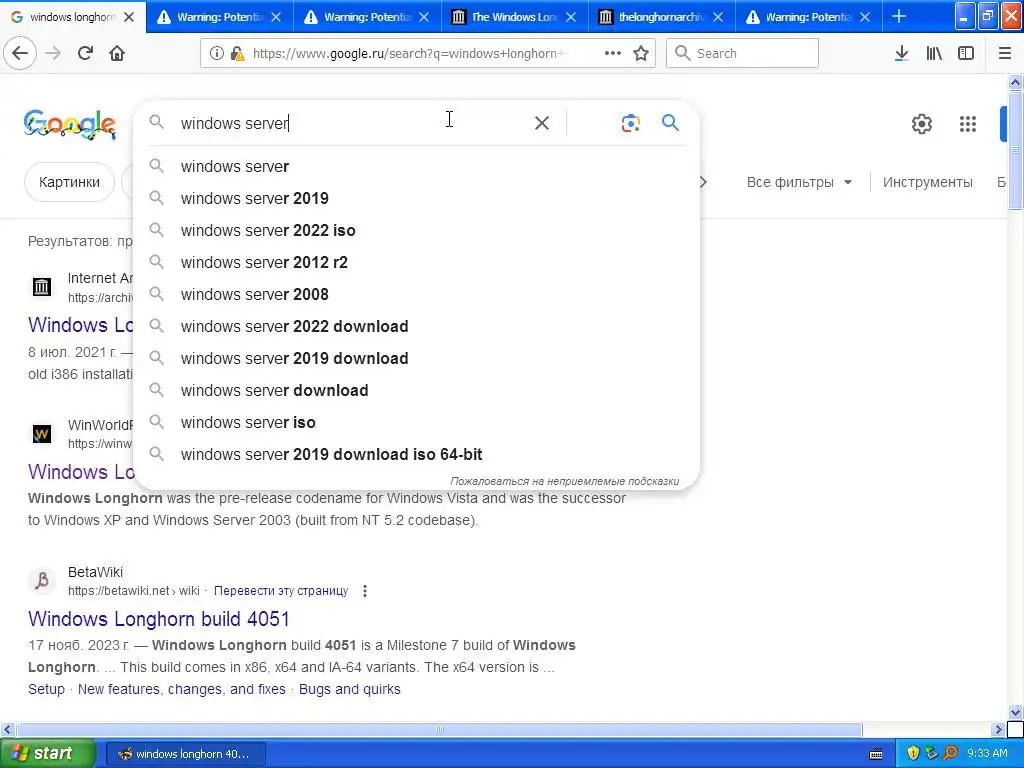Click the Internet Archive result favicon
The height and width of the screenshot is (768, 1024).
tap(42, 287)
